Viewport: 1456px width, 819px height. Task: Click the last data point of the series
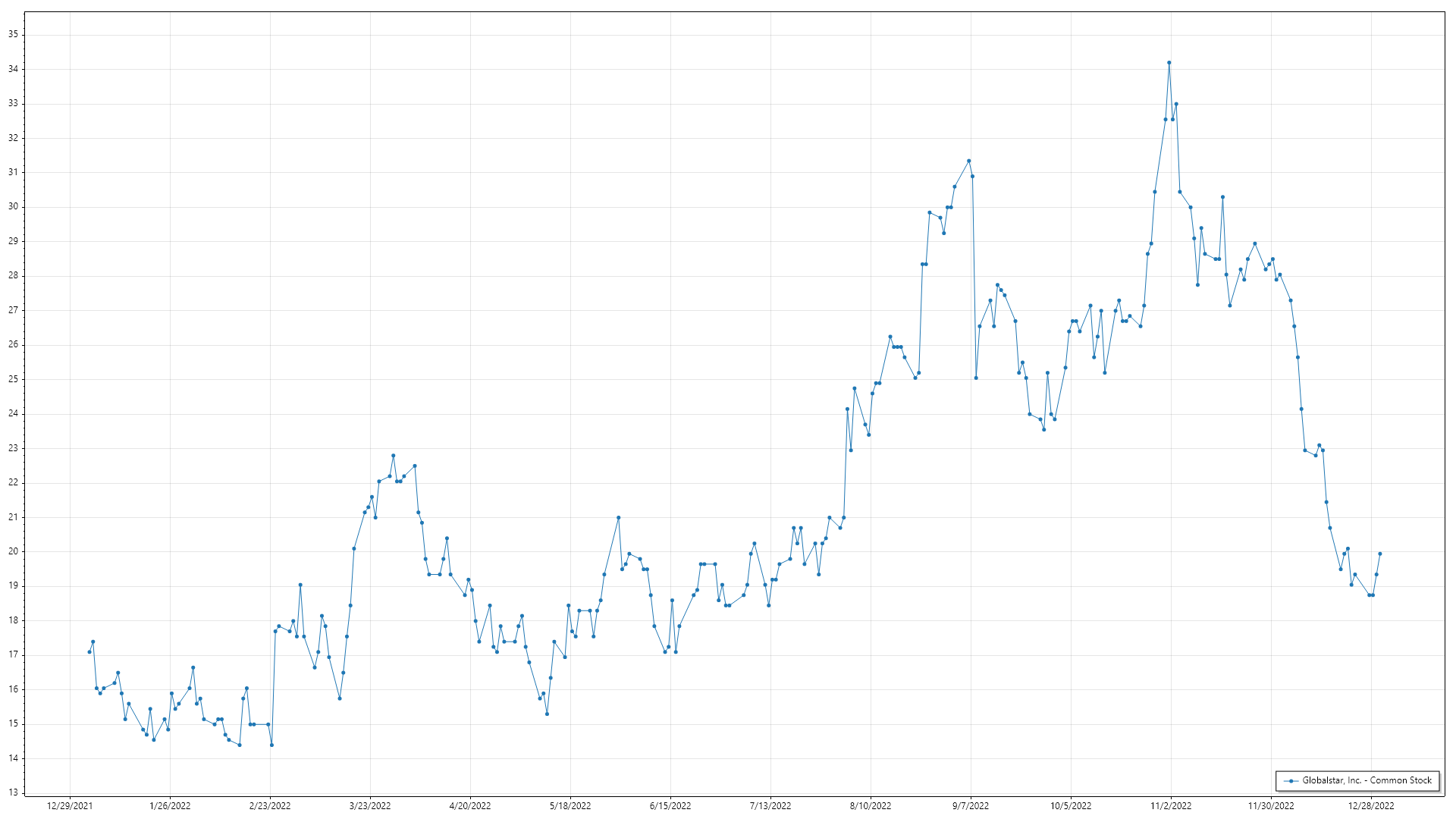pyautogui.click(x=1379, y=554)
